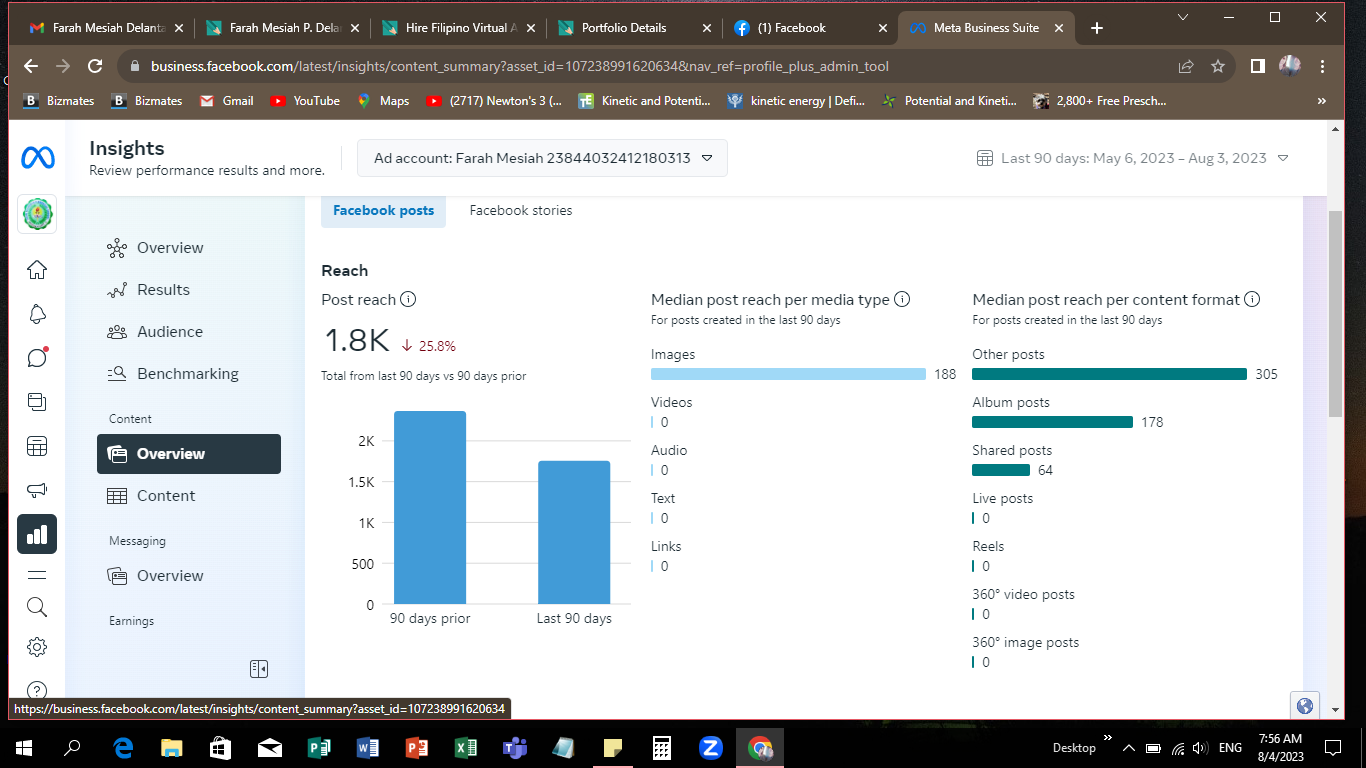Select the Facebook posts tab
The image size is (1366, 768).
[x=384, y=211]
